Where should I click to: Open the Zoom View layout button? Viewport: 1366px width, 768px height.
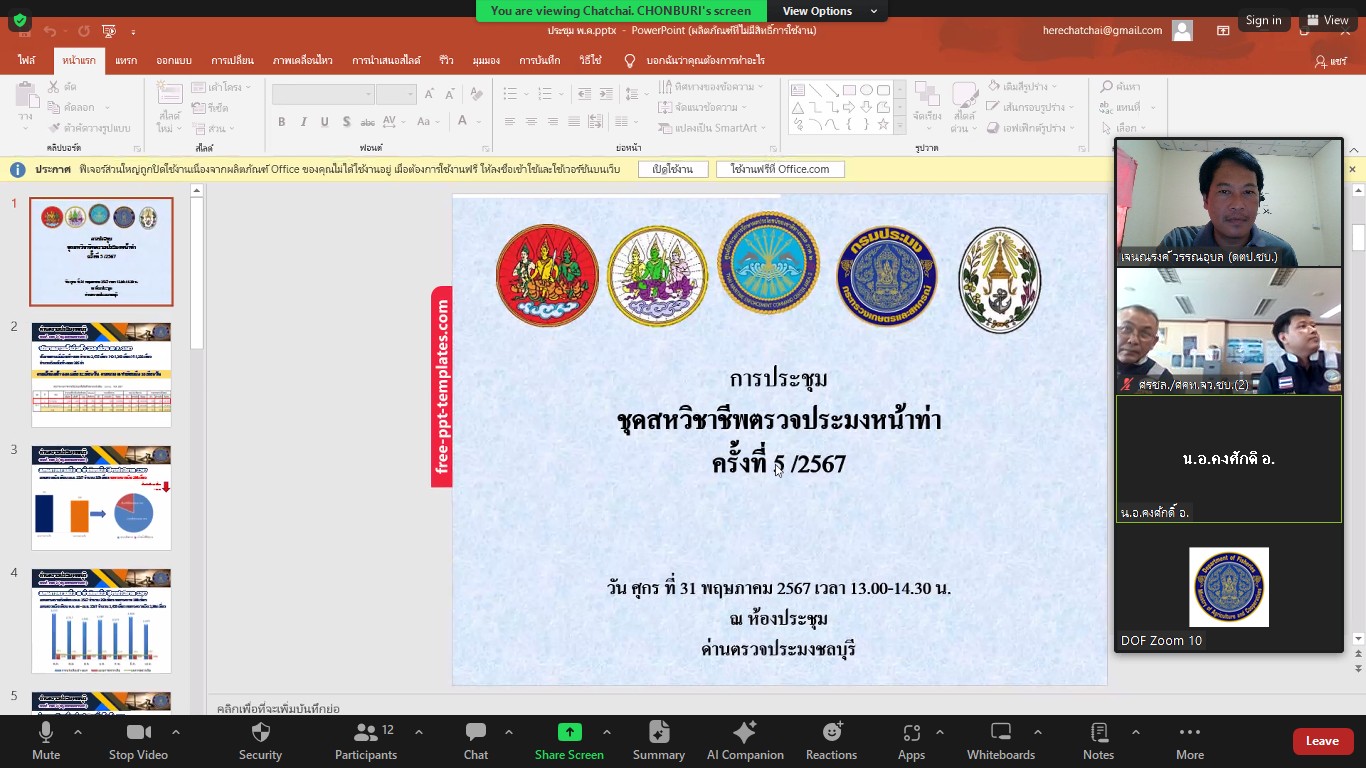[x=1327, y=20]
